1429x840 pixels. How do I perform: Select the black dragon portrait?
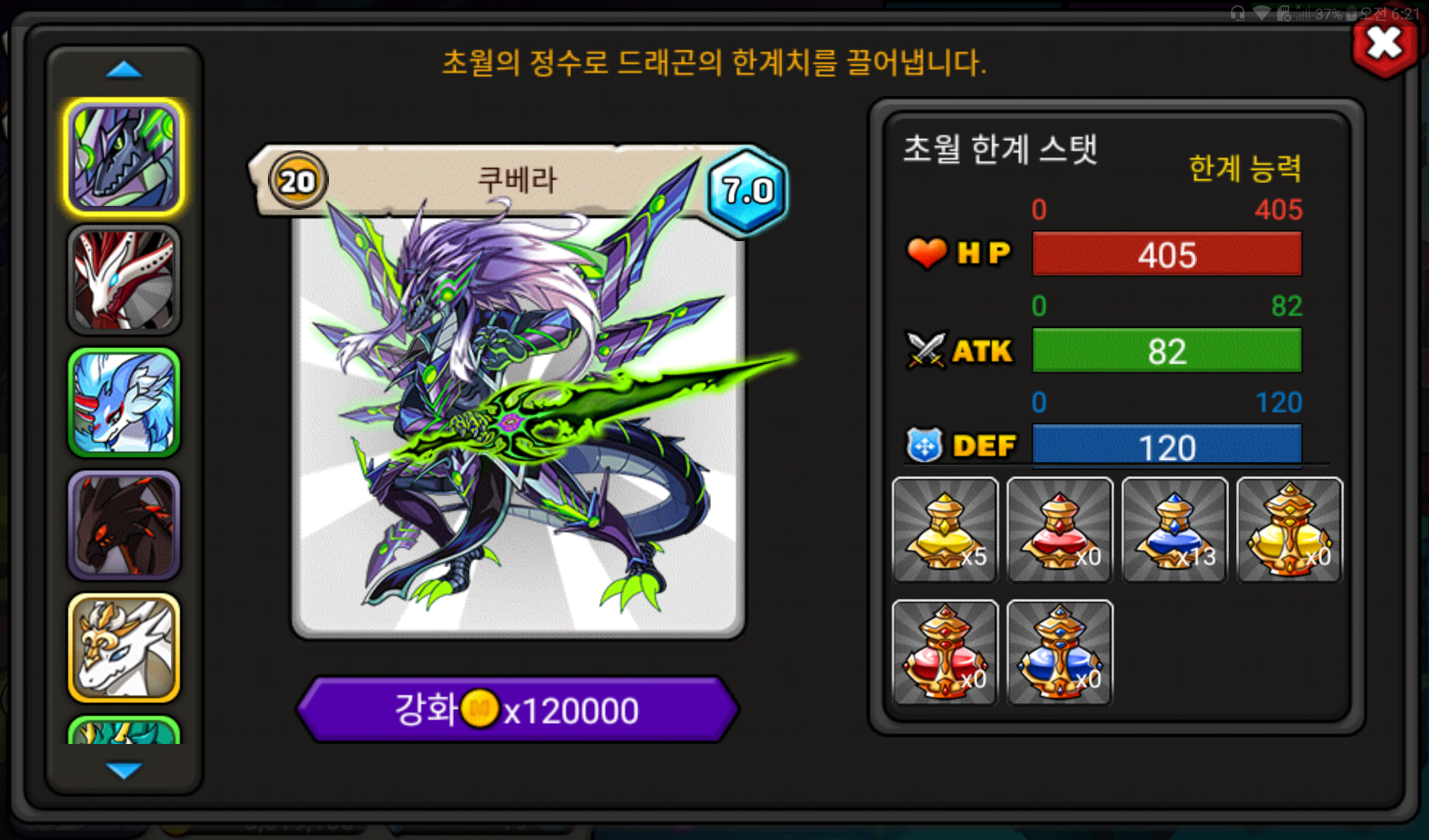coord(124,525)
